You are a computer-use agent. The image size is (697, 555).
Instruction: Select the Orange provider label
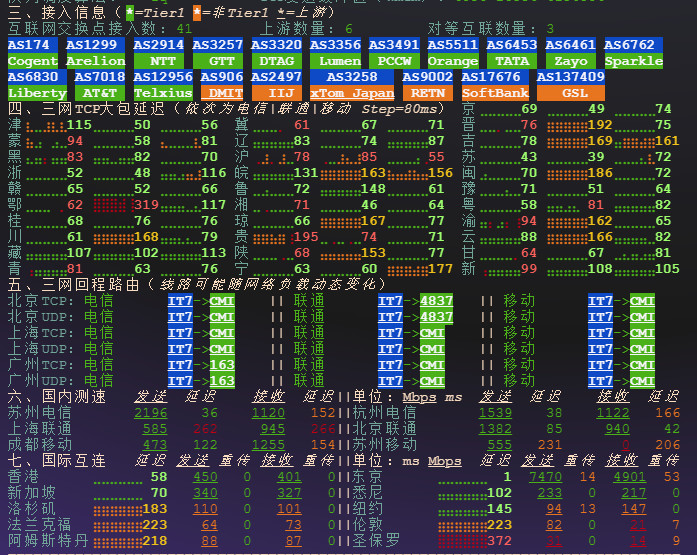453,61
